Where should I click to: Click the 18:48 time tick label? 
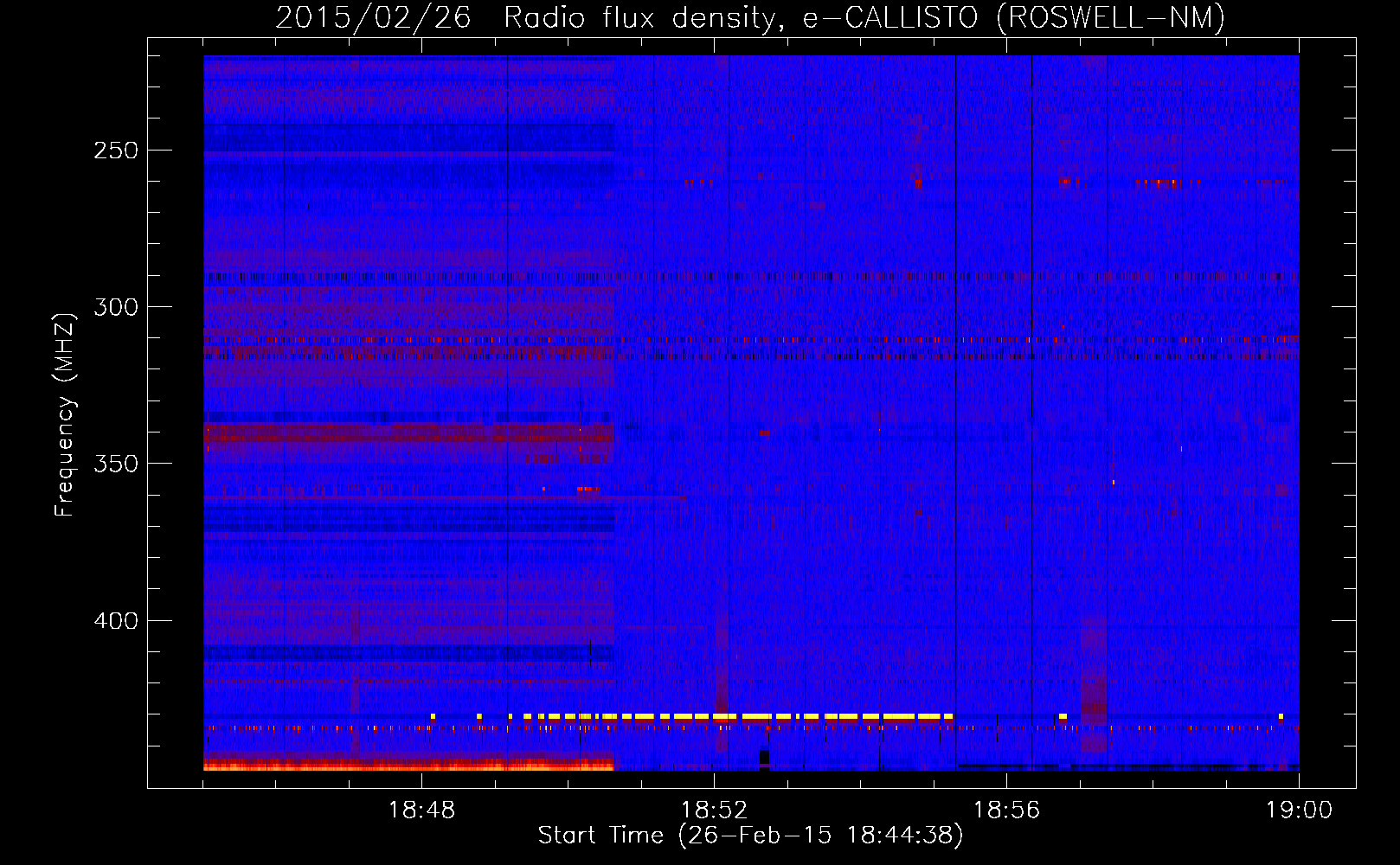(x=422, y=811)
